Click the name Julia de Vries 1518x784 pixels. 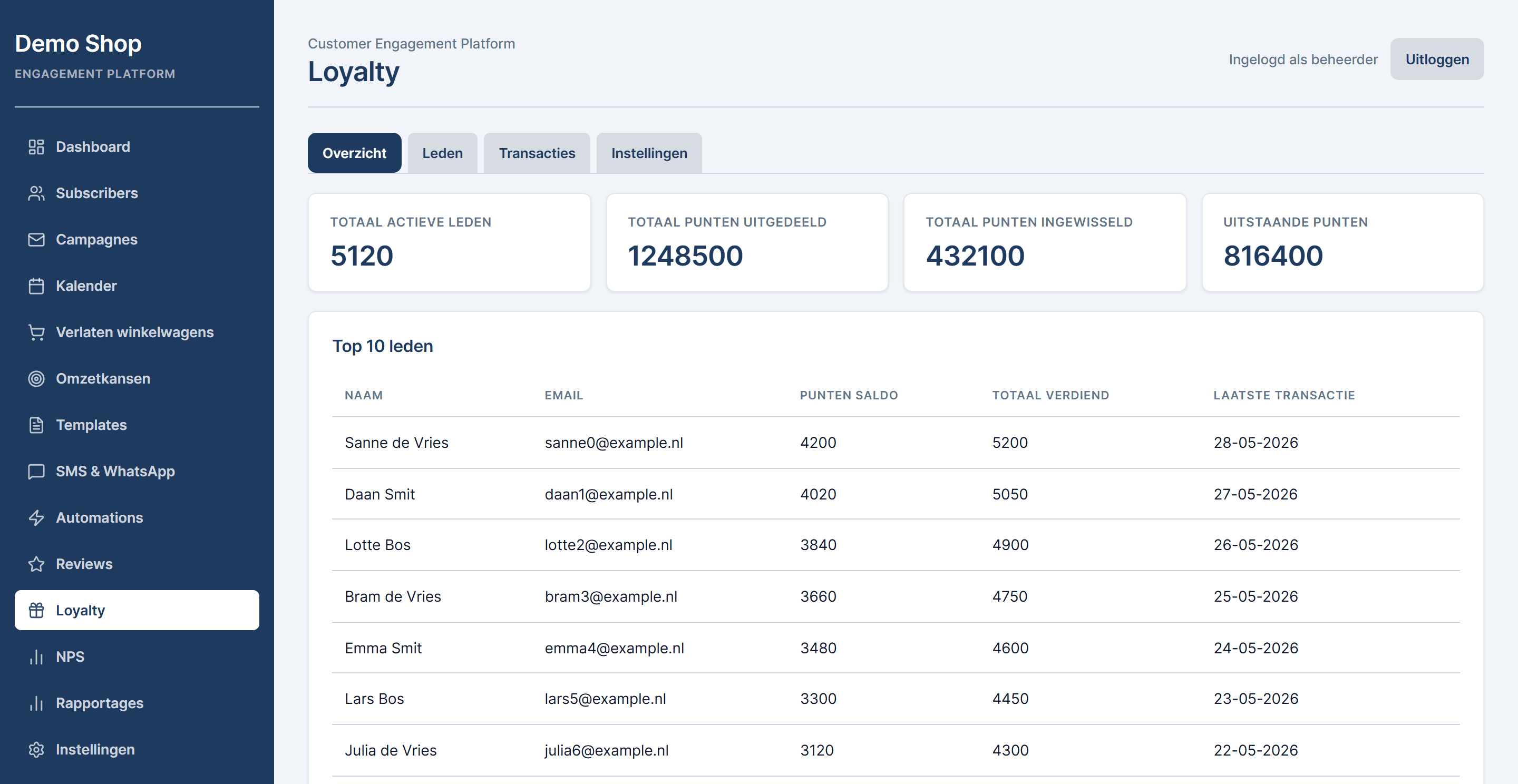391,750
